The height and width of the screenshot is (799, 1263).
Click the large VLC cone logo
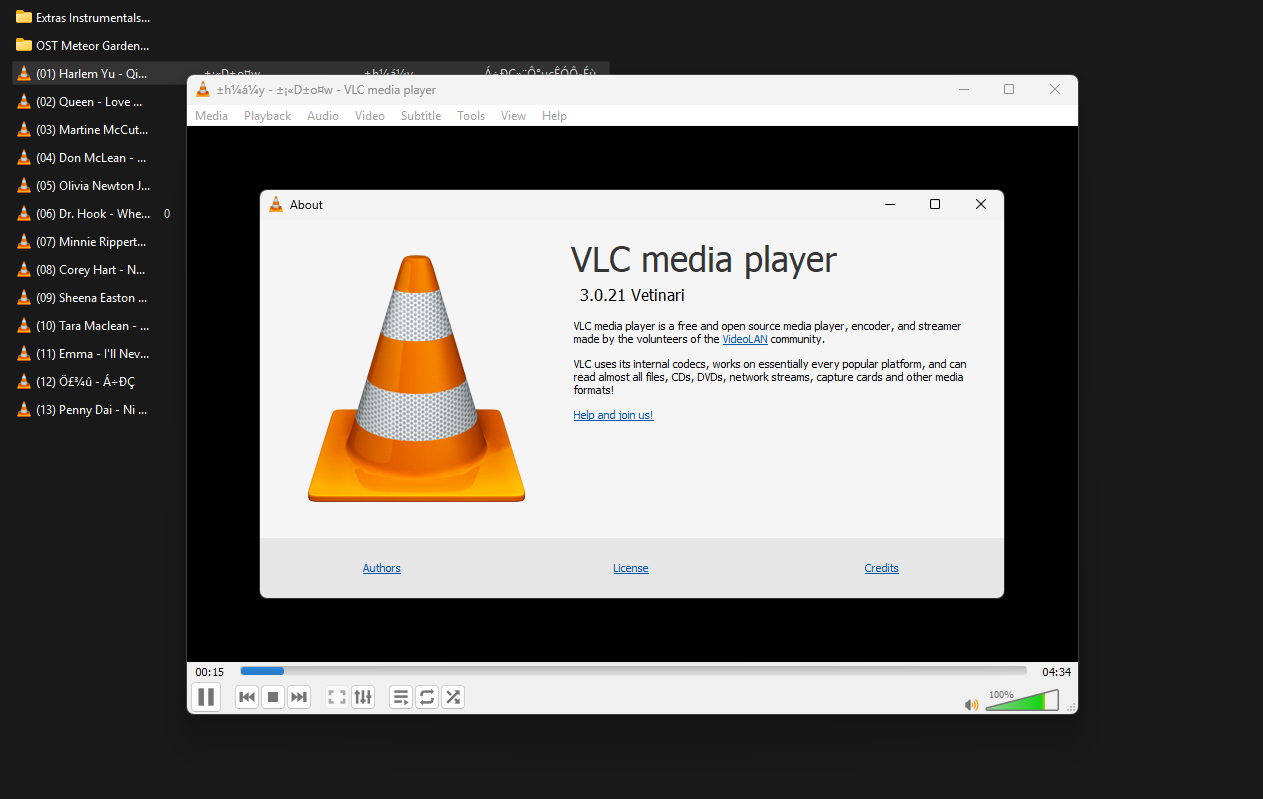[416, 378]
